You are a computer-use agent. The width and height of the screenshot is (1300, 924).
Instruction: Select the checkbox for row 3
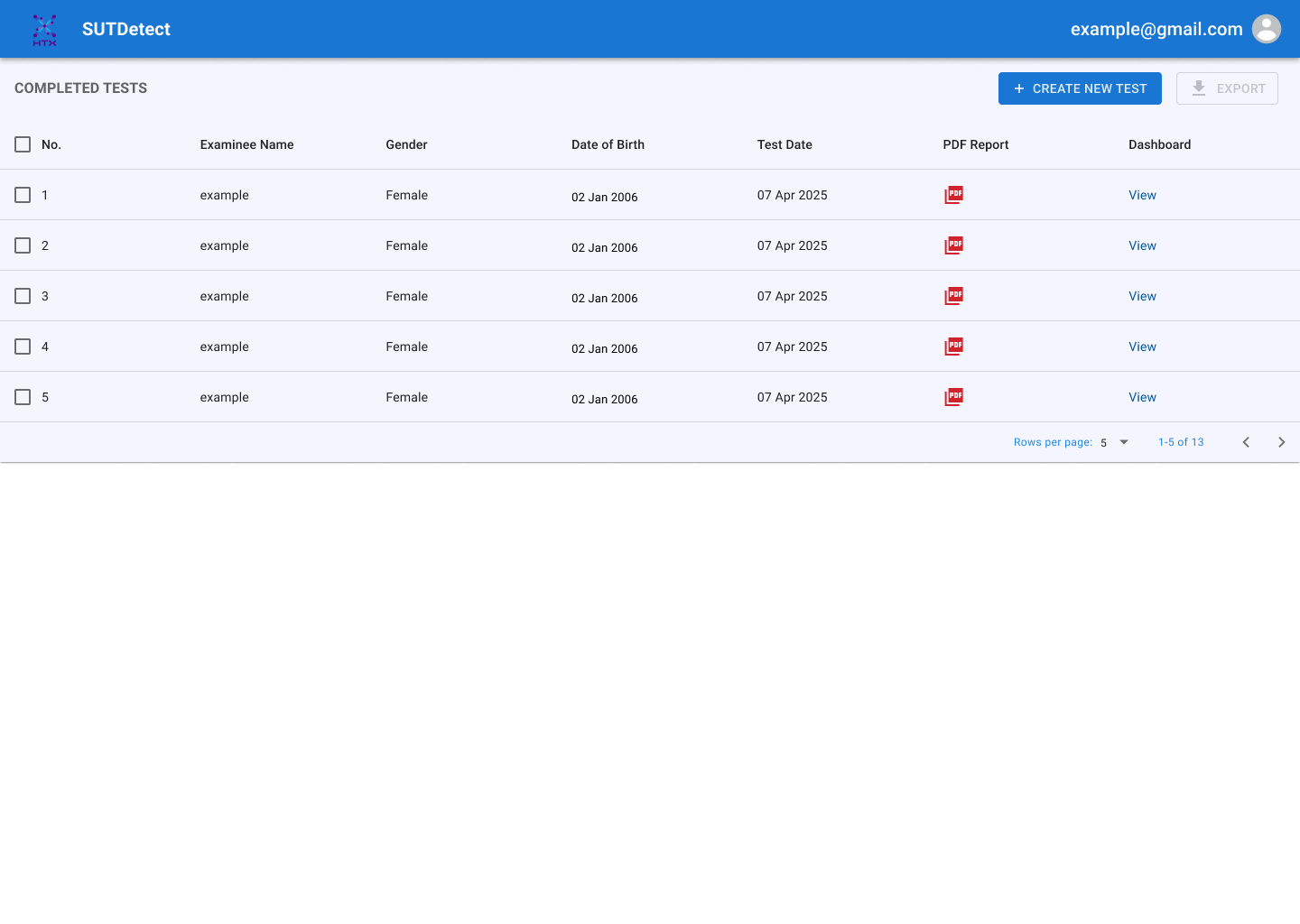(23, 296)
